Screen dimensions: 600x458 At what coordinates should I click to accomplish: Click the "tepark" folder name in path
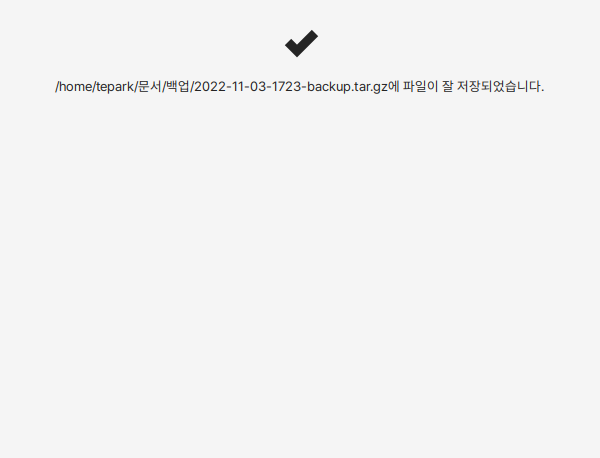pos(114,87)
